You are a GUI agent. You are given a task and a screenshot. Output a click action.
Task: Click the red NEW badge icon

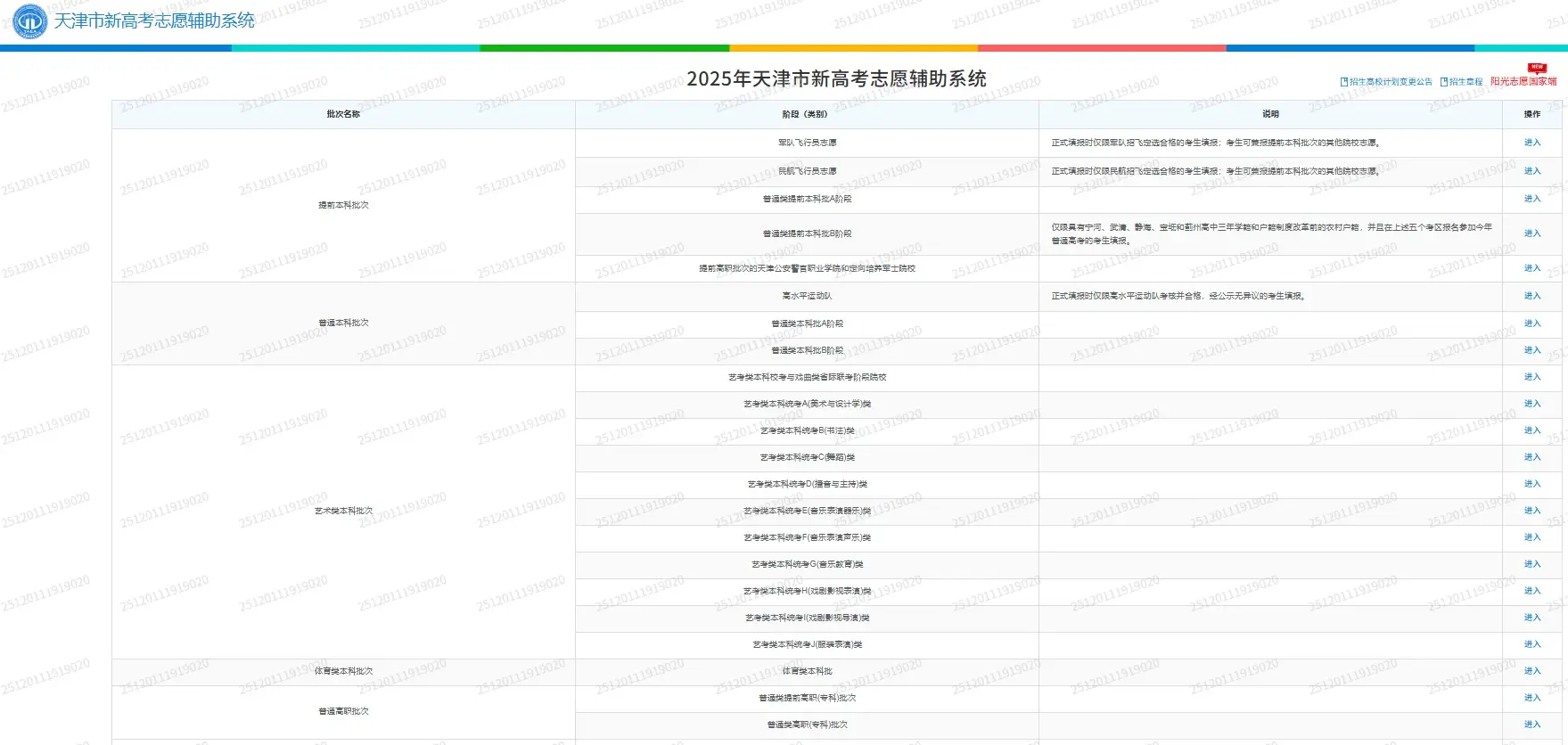1537,68
